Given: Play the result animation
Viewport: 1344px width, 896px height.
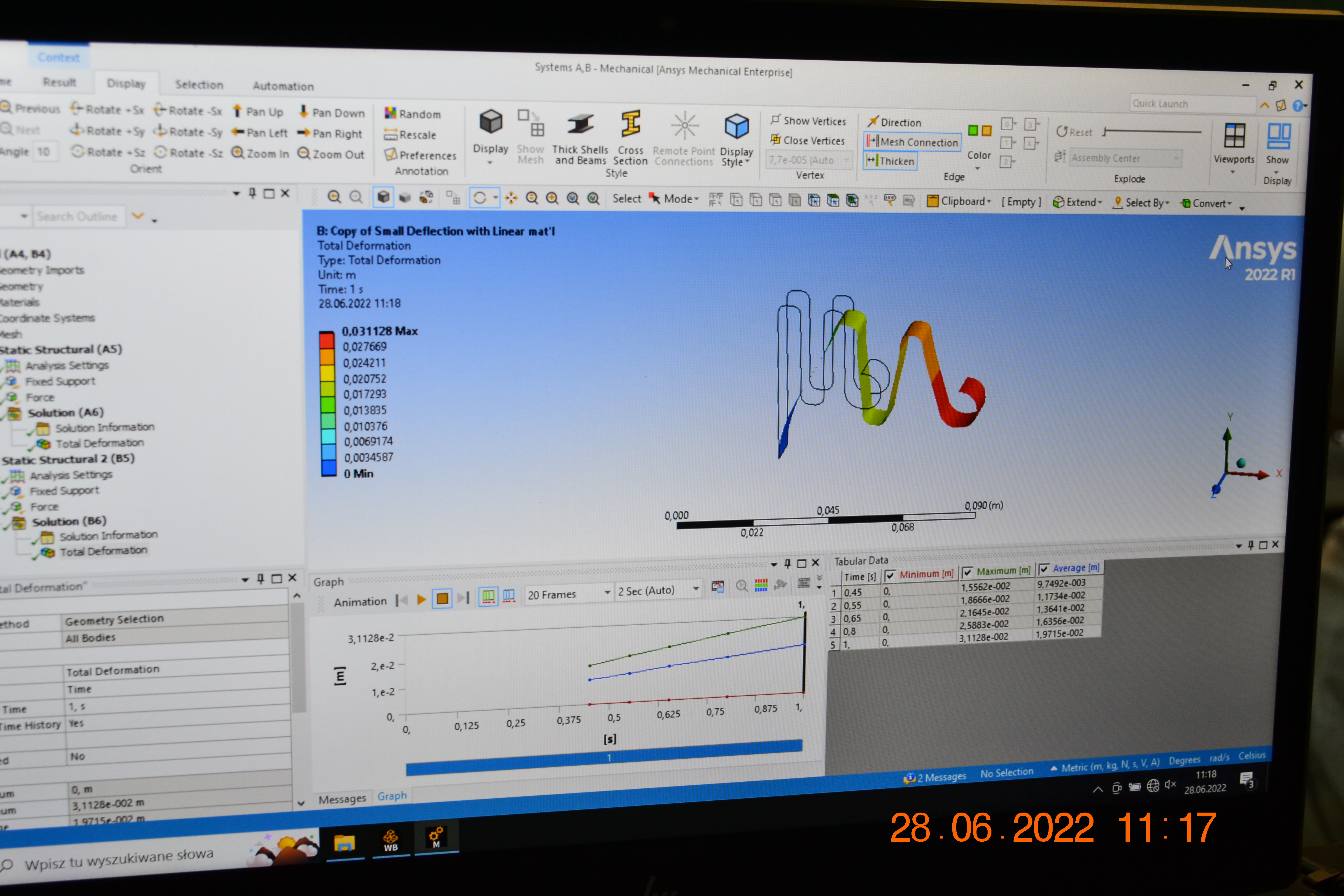Looking at the screenshot, I should coord(421,599).
